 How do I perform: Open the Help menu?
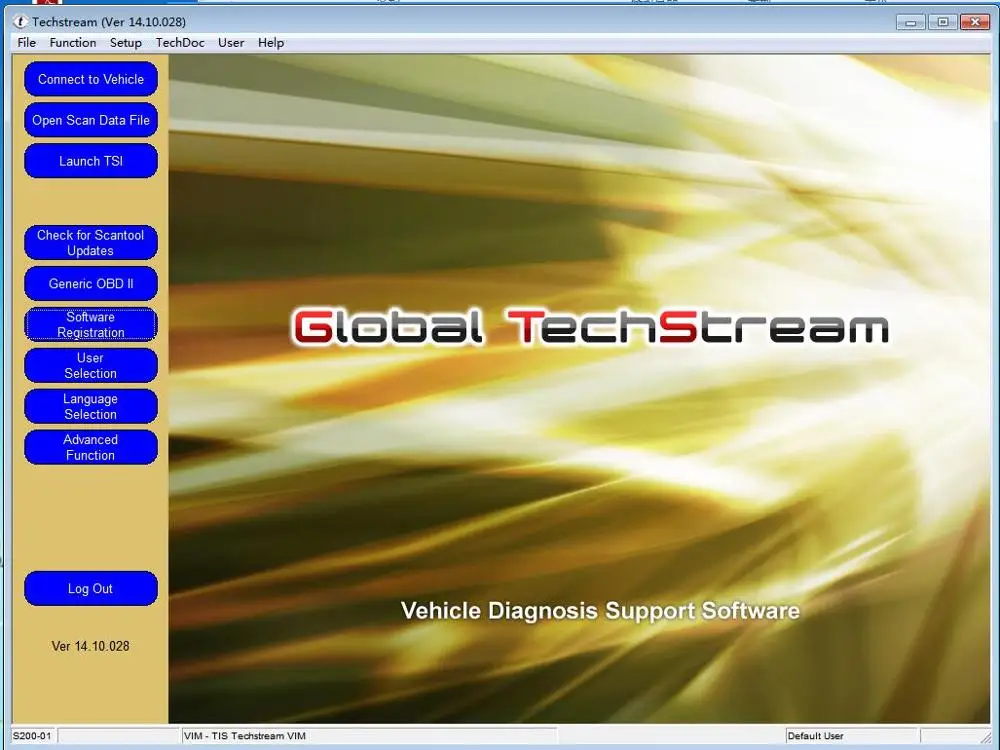pyautogui.click(x=270, y=42)
